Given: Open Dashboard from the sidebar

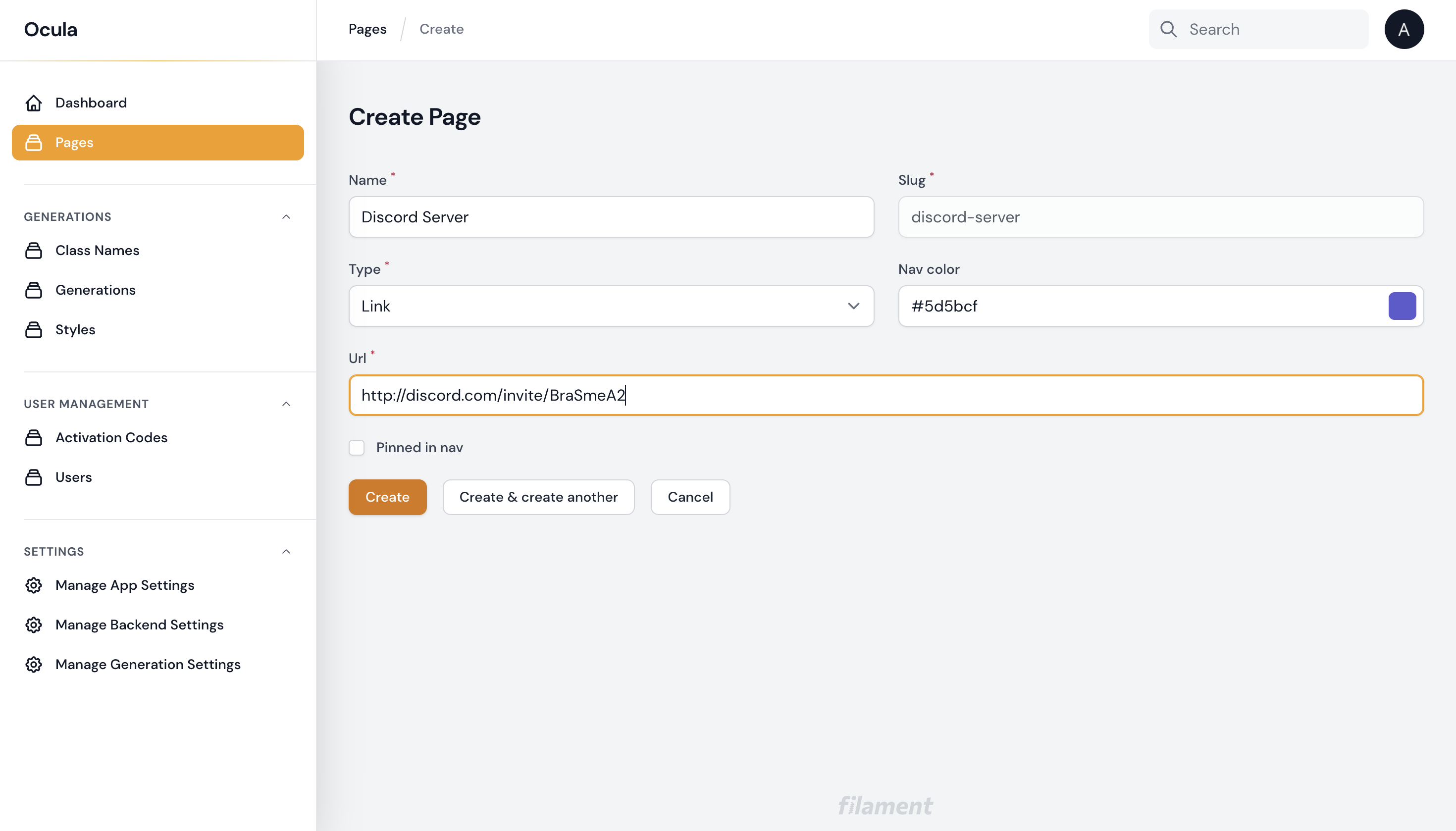Looking at the screenshot, I should 157,103.
